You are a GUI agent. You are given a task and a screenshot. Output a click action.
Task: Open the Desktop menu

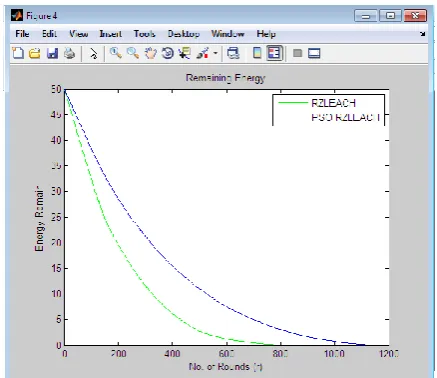(x=183, y=34)
